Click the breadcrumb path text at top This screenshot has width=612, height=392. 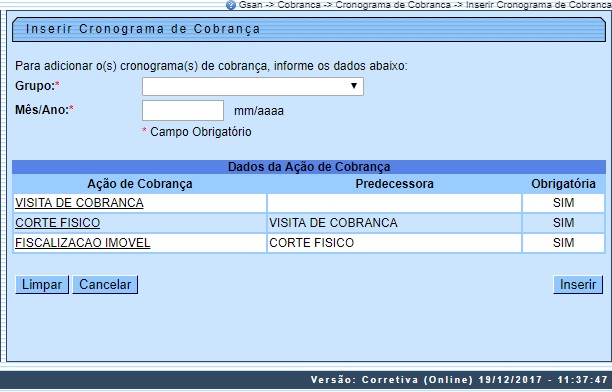coord(425,5)
